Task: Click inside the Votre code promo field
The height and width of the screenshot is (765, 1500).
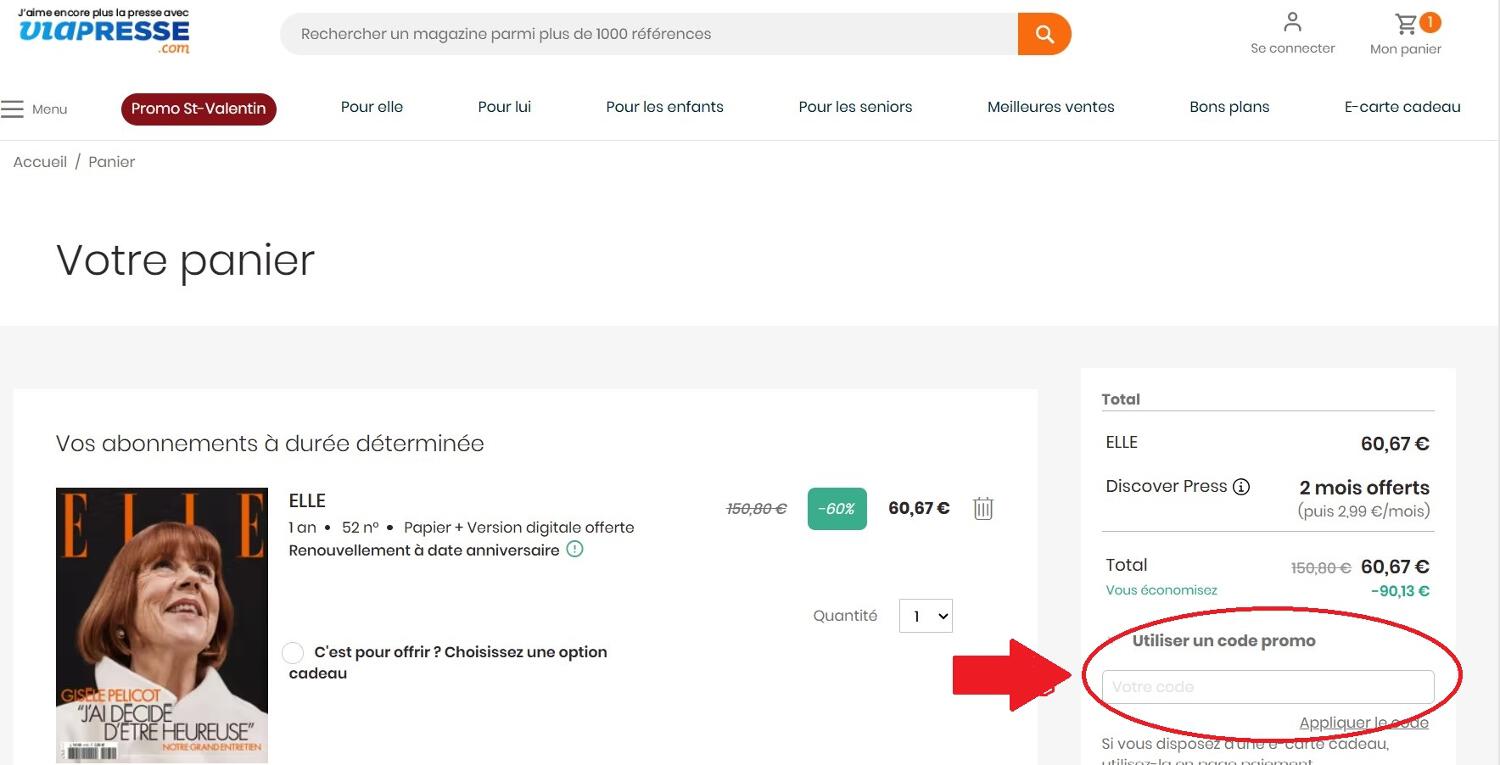Action: pos(1266,687)
